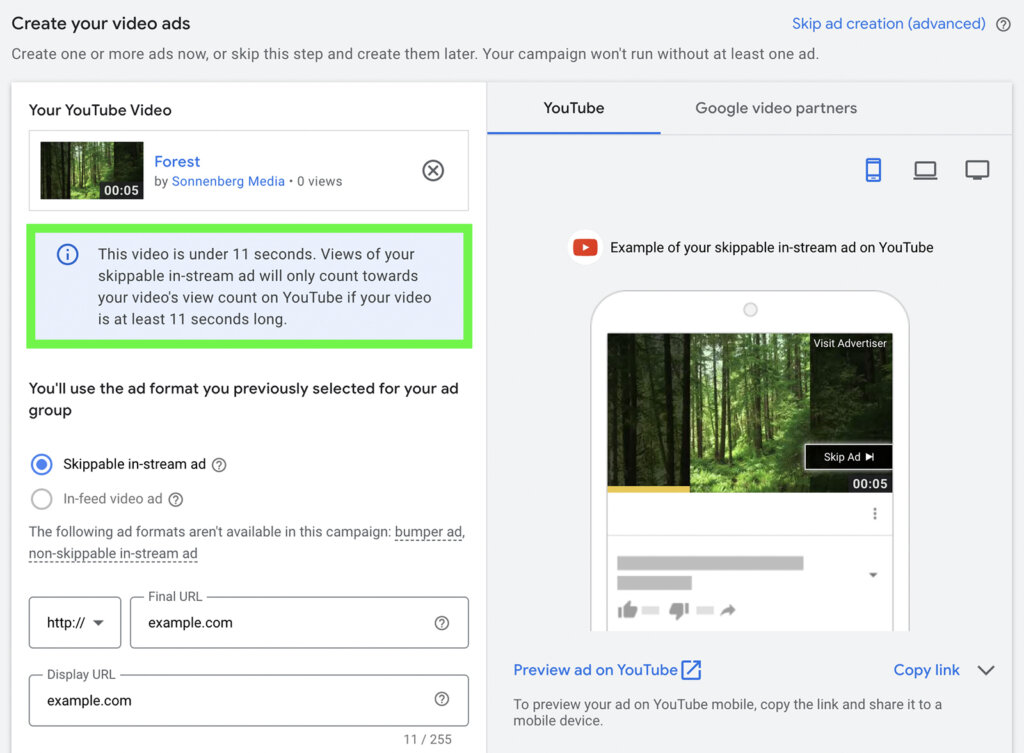Select the mobile phone preview icon

coord(873,169)
